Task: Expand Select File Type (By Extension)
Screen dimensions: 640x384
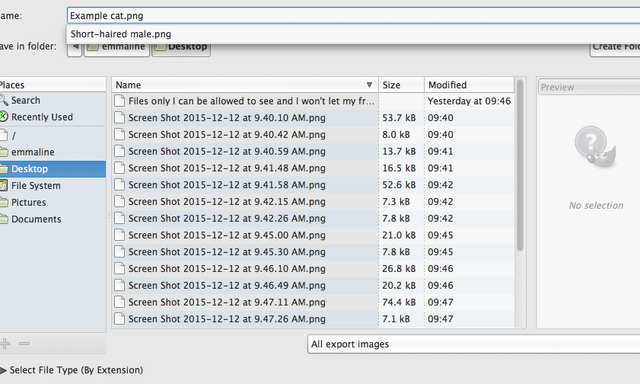Action: pyautogui.click(x=72, y=370)
